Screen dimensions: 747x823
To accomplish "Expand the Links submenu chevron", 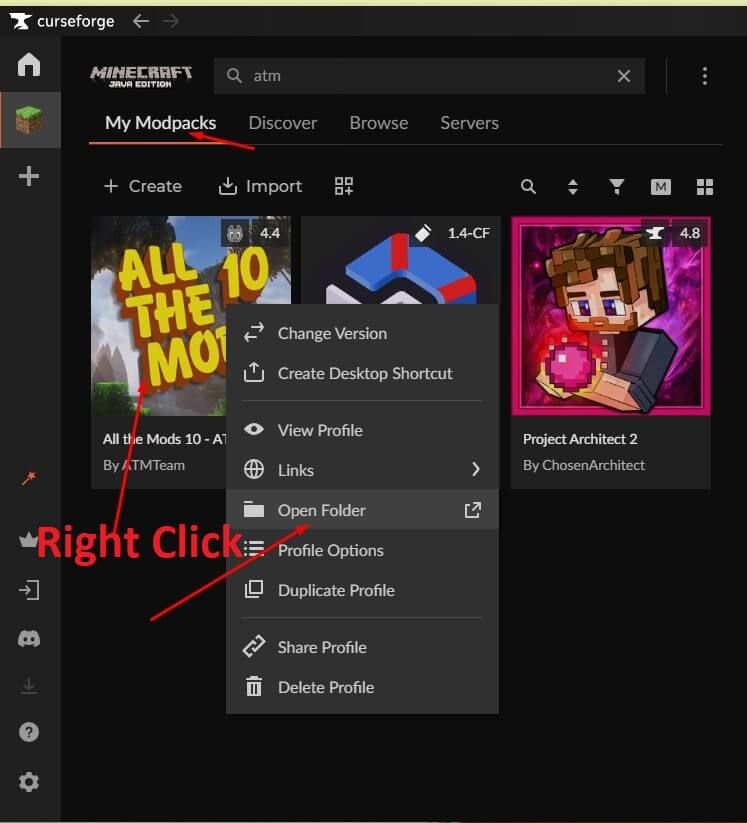I will pos(476,469).
